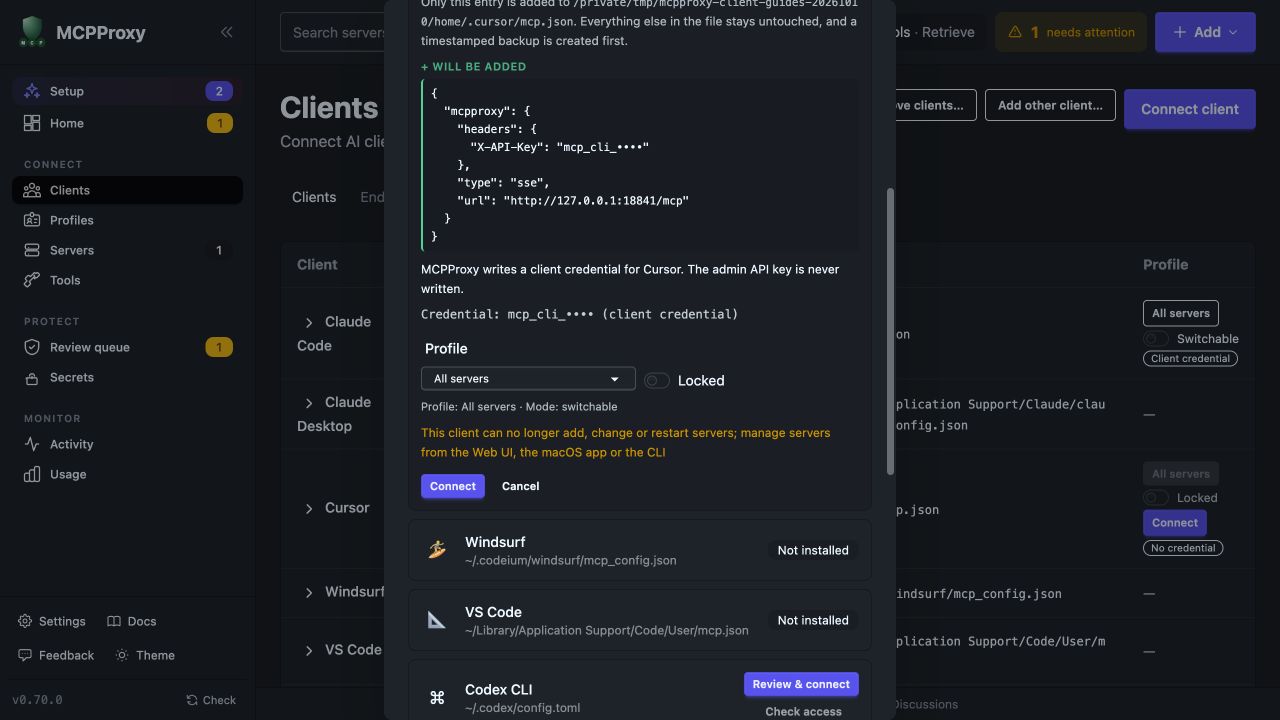This screenshot has height=720, width=1280.
Task: Click Connect button in Cursor row
Action: click(x=1175, y=522)
